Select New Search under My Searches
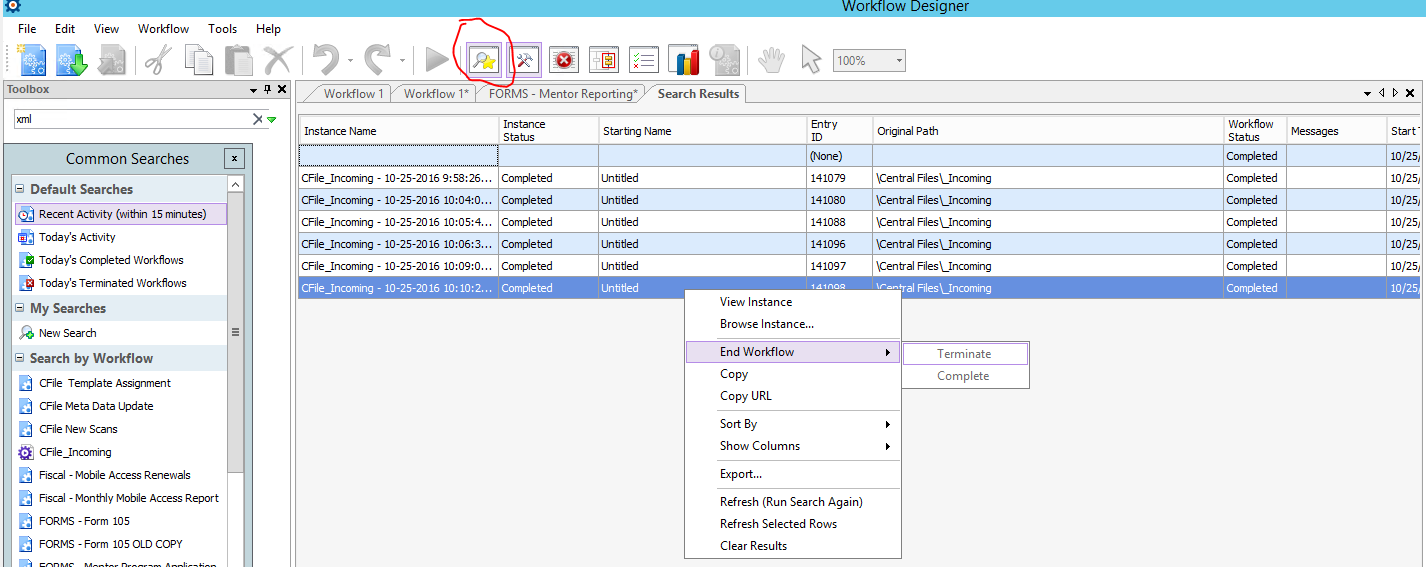Viewport: 1426px width, 567px height. point(67,333)
